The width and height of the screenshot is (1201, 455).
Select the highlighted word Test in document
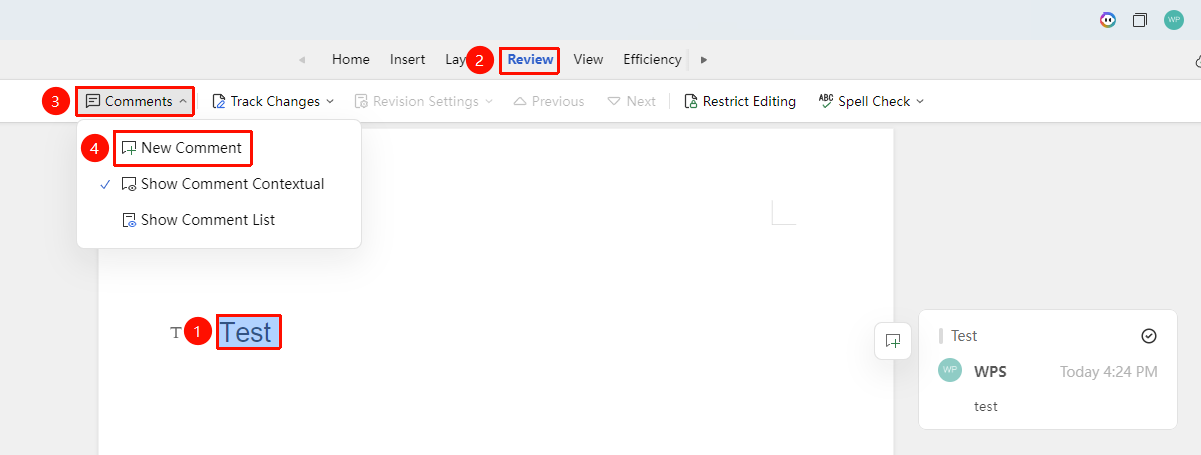click(x=246, y=332)
